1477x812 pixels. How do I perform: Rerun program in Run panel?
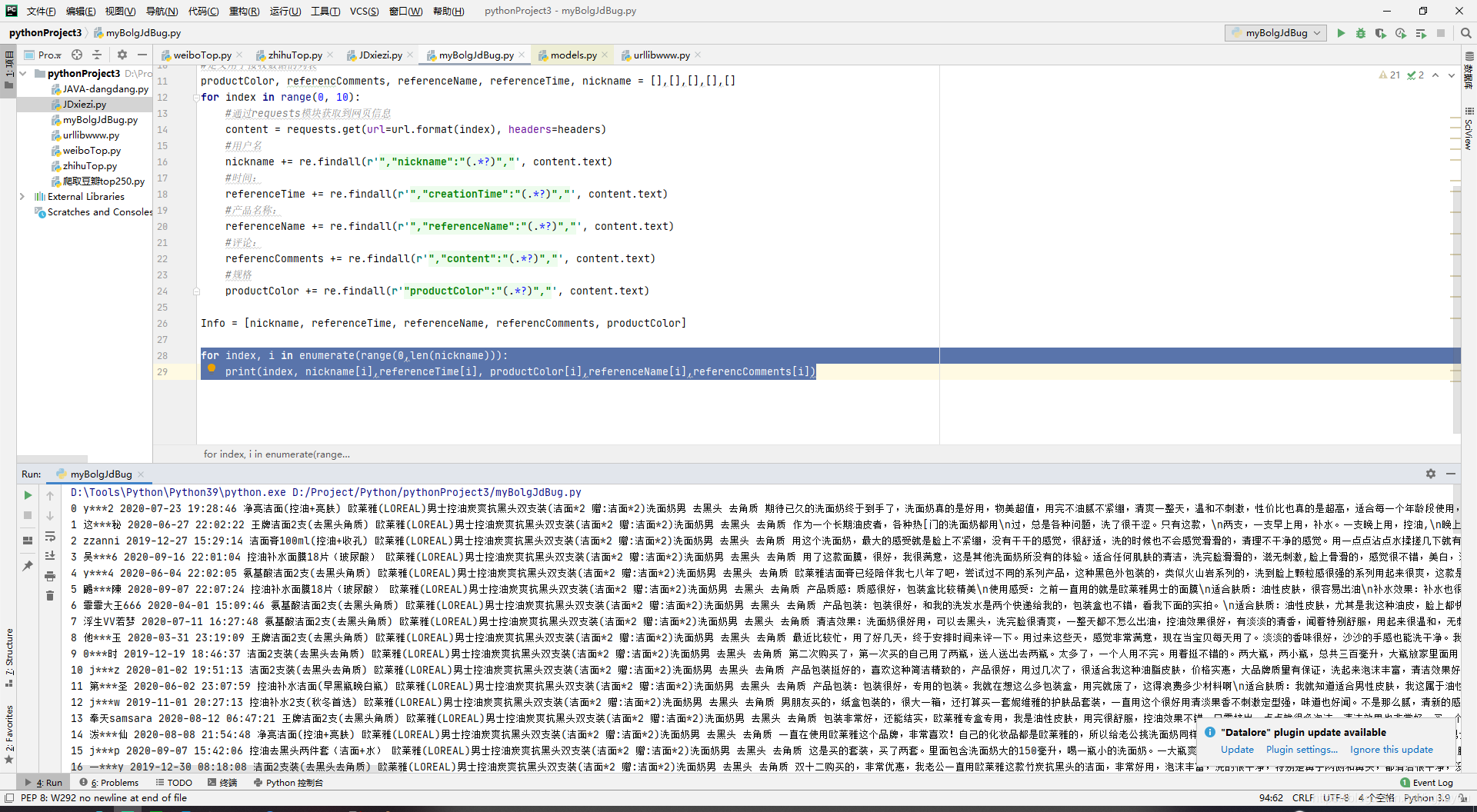[28, 495]
